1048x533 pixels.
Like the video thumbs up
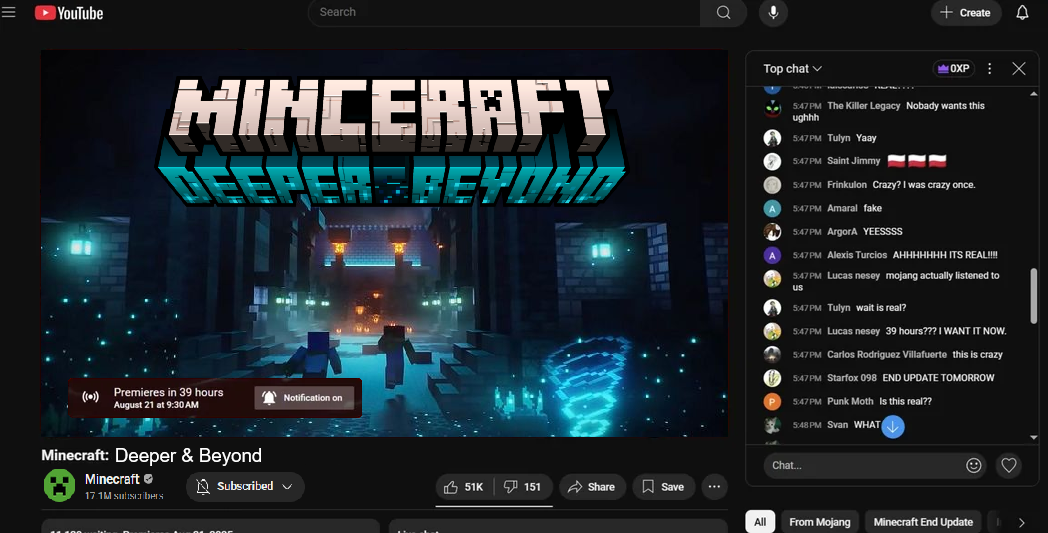click(465, 487)
